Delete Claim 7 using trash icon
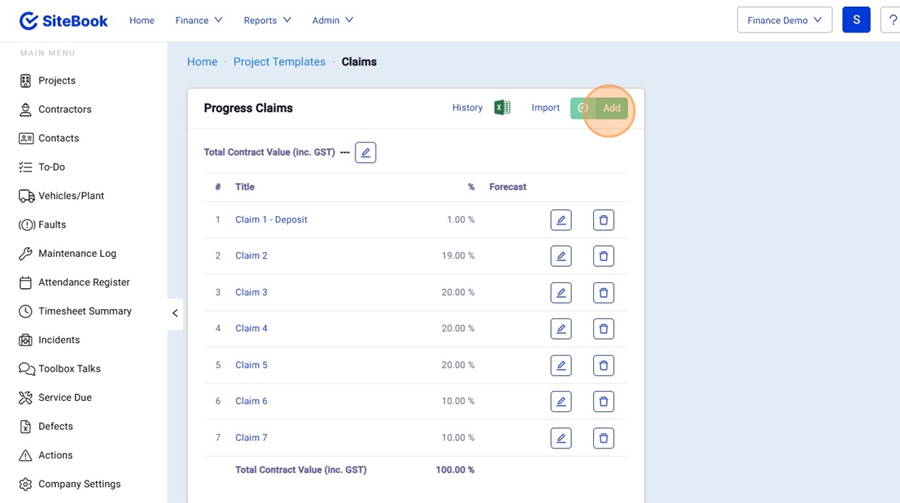The width and height of the screenshot is (900, 503). pyautogui.click(x=603, y=438)
